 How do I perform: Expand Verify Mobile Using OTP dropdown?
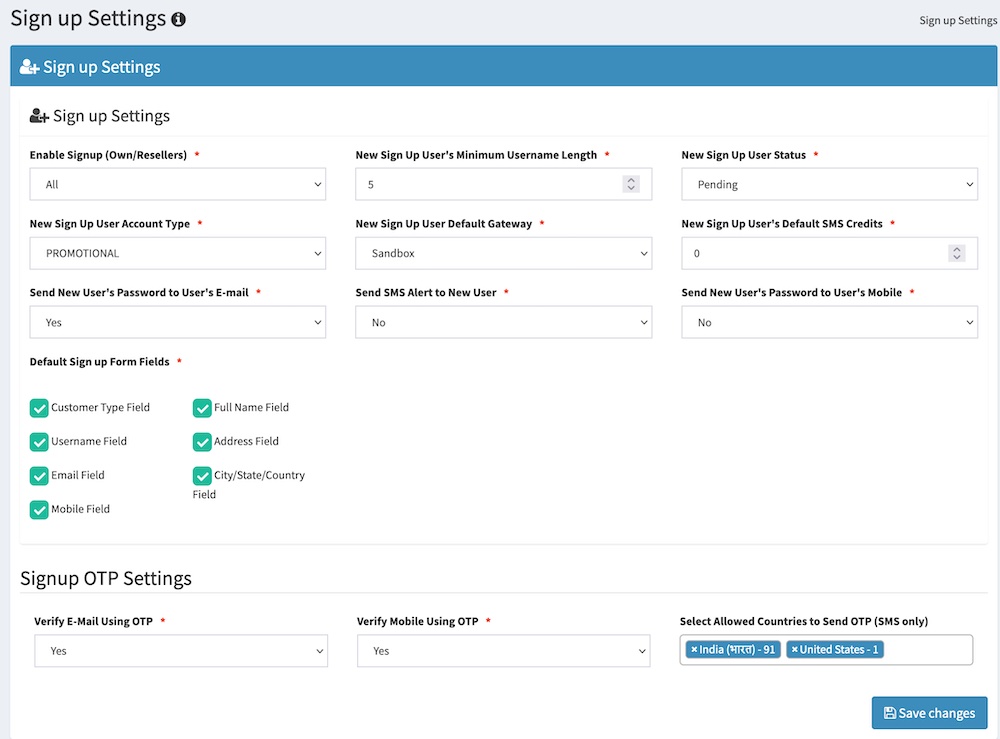pyautogui.click(x=503, y=650)
